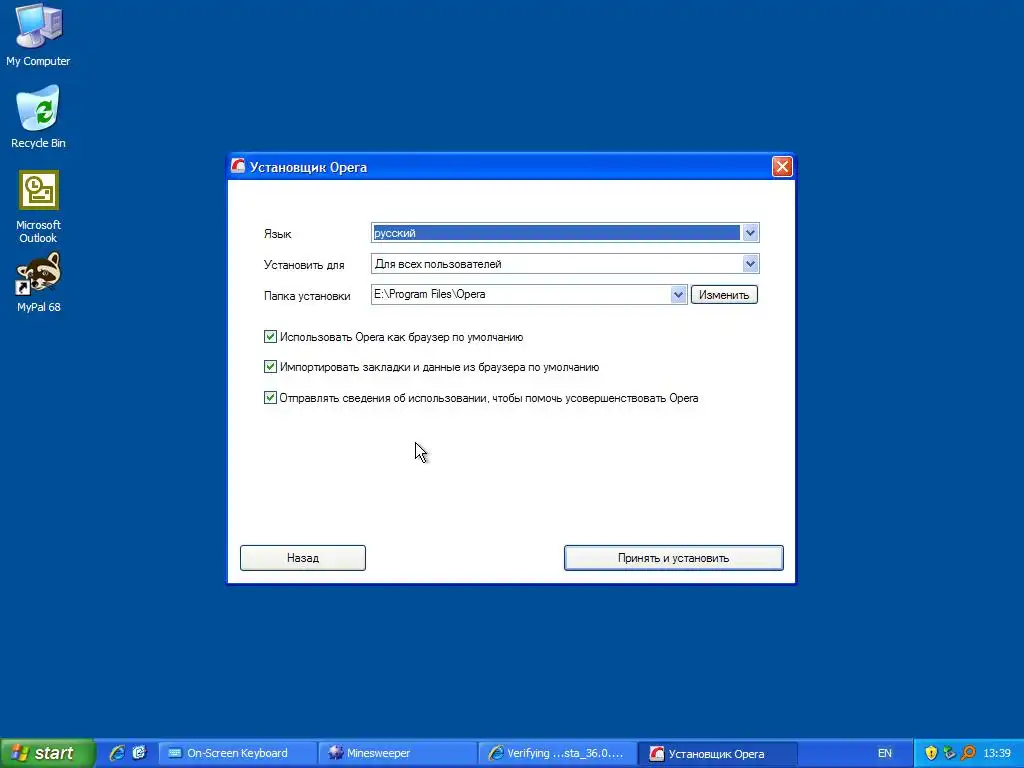Open the Windows start menu
The width and height of the screenshot is (1024, 768).
click(48, 753)
